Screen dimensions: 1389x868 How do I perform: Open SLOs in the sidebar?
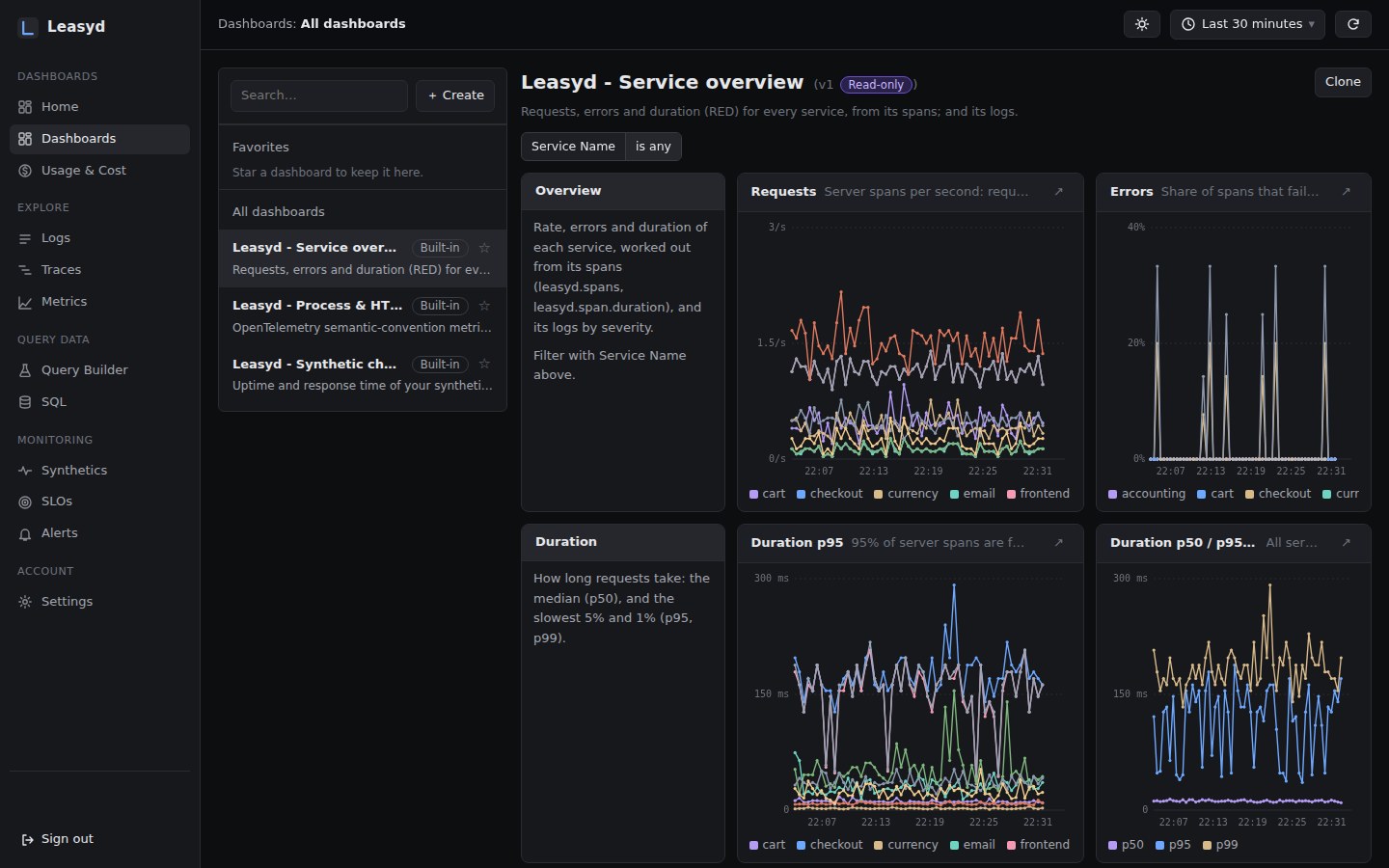[99, 502]
